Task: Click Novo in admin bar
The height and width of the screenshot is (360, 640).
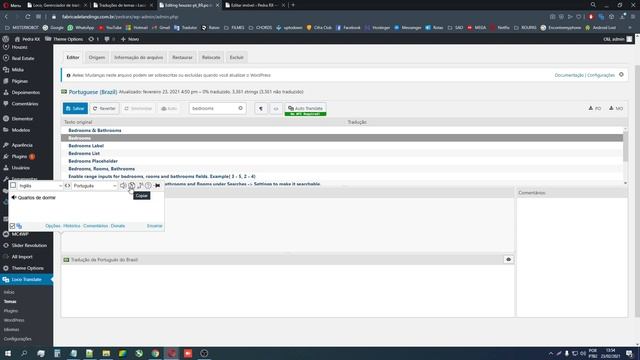Action: click(x=130, y=39)
